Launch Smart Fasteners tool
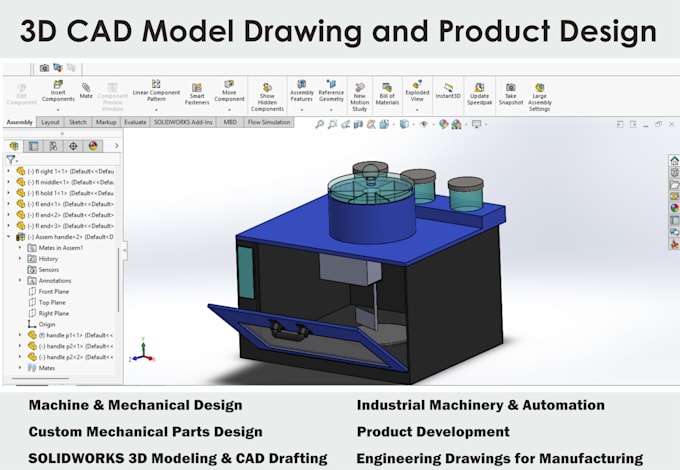680x470 pixels. [x=197, y=94]
